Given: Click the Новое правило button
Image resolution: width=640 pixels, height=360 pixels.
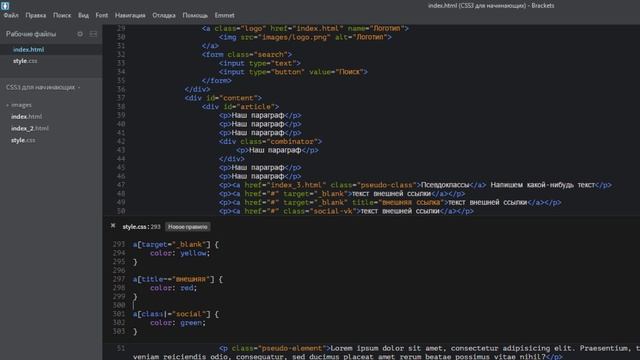Looking at the screenshot, I should pyautogui.click(x=188, y=227).
